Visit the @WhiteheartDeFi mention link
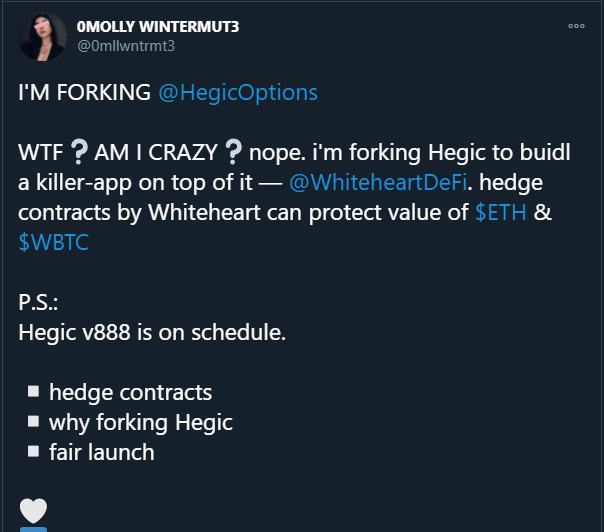The image size is (604, 532). [x=378, y=183]
